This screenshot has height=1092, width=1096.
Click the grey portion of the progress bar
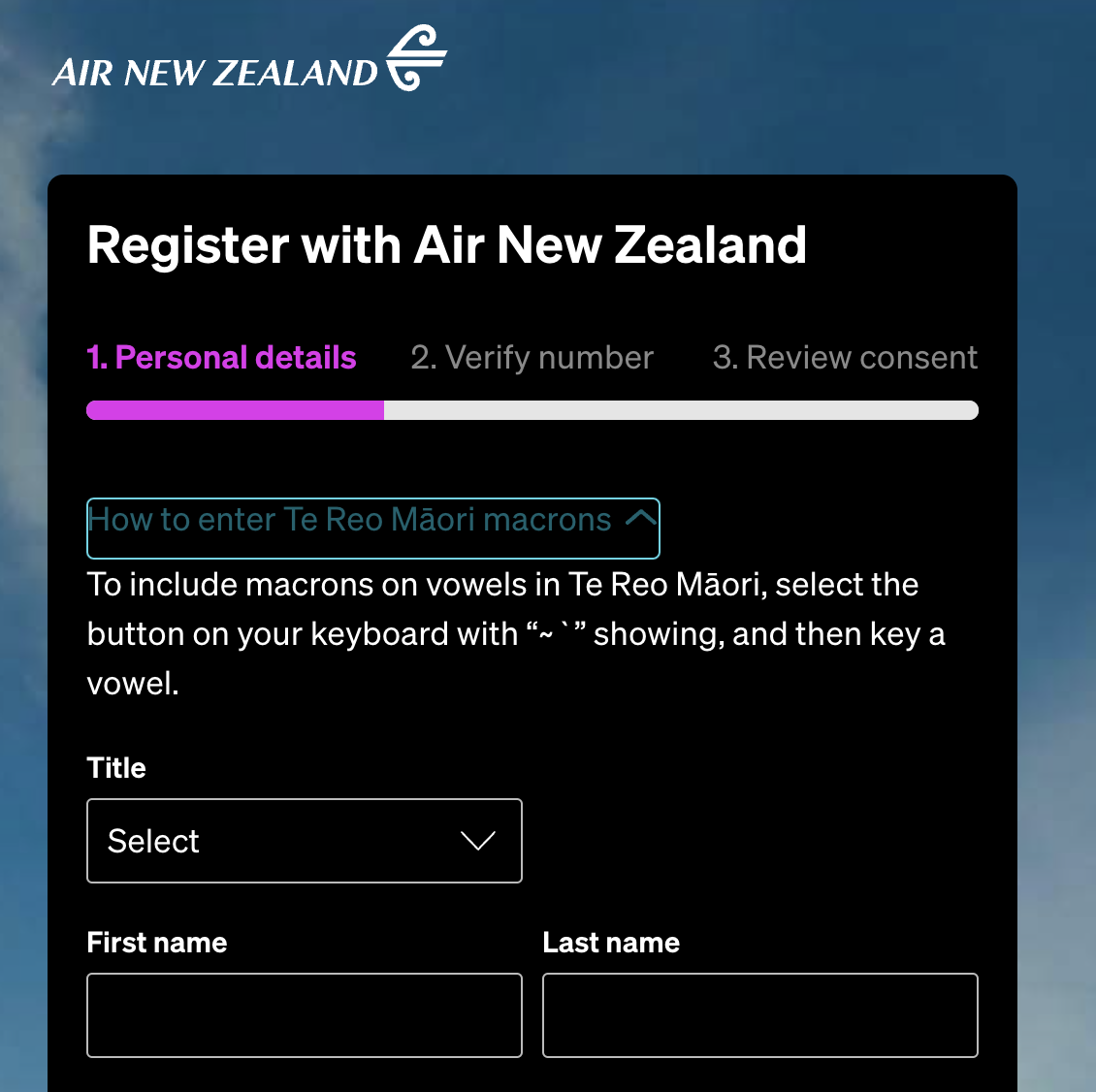click(679, 410)
